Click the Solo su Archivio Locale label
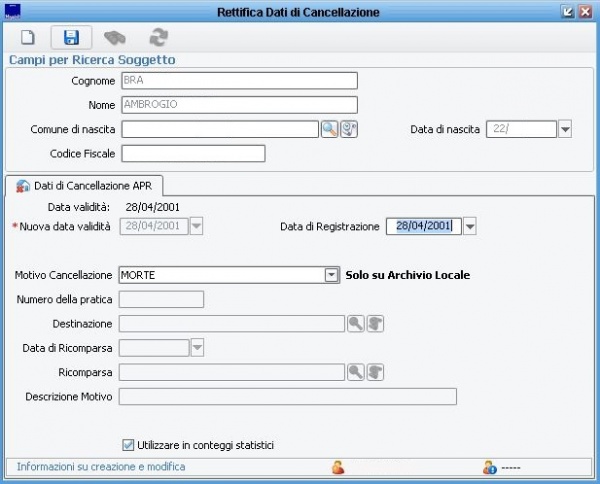Image resolution: width=600 pixels, height=484 pixels. [x=408, y=275]
